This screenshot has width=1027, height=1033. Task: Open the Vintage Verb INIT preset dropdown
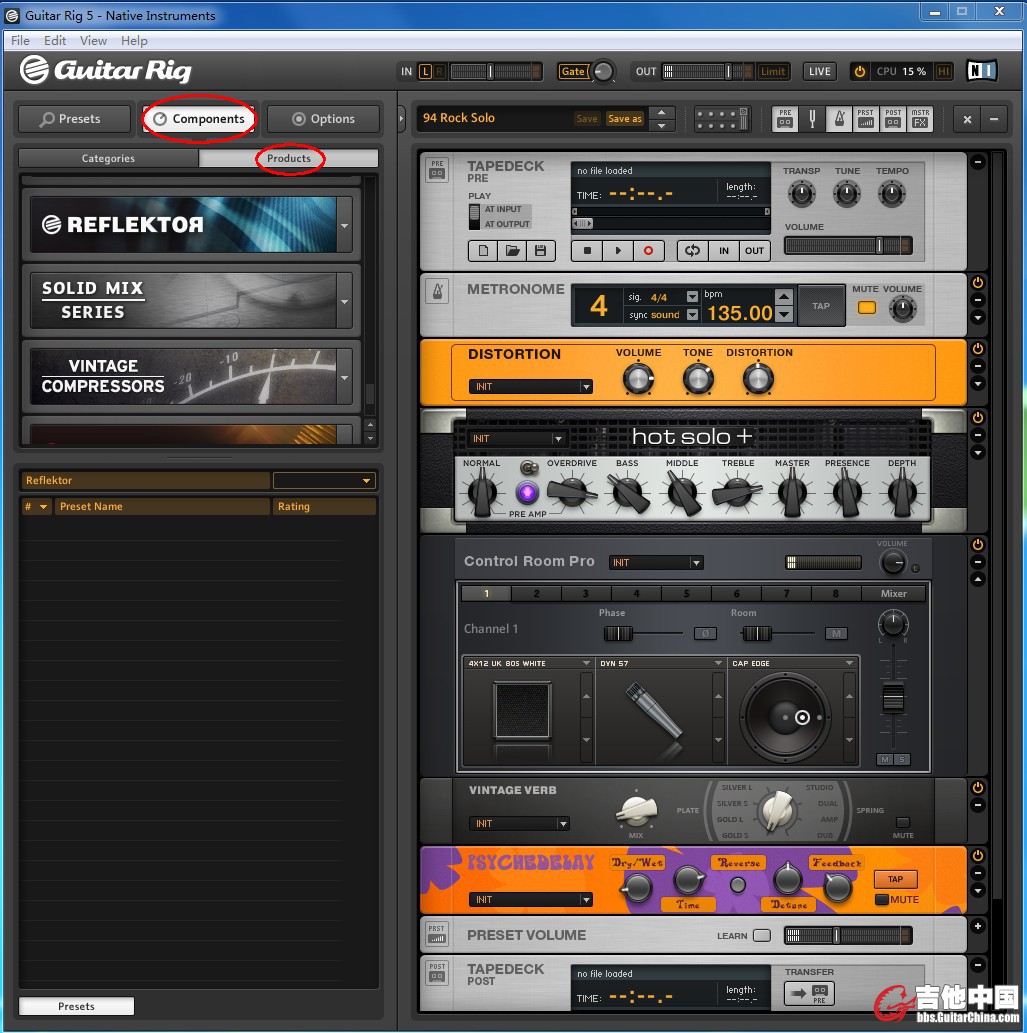click(518, 824)
